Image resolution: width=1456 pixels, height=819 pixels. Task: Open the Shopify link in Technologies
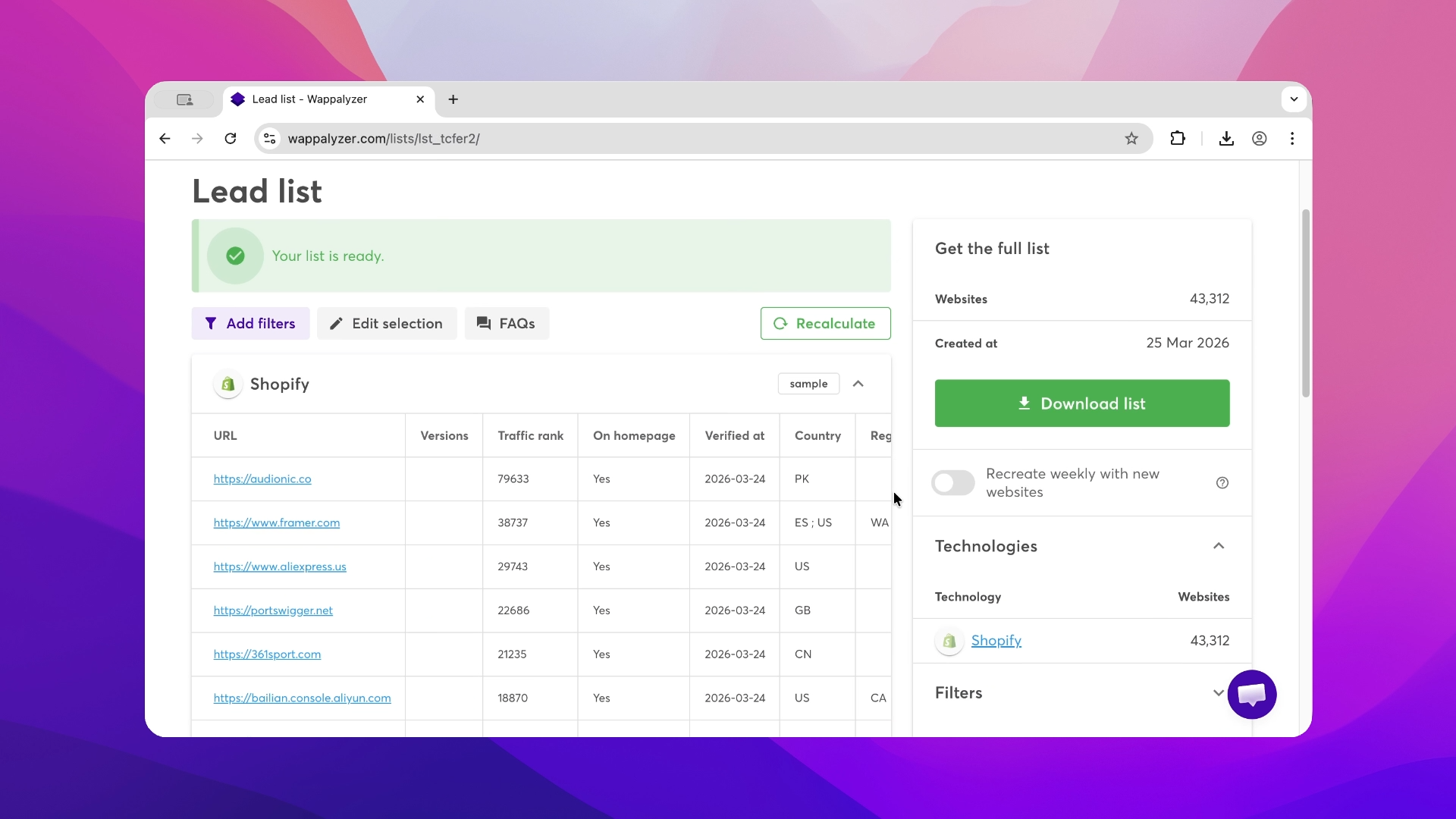coord(996,641)
